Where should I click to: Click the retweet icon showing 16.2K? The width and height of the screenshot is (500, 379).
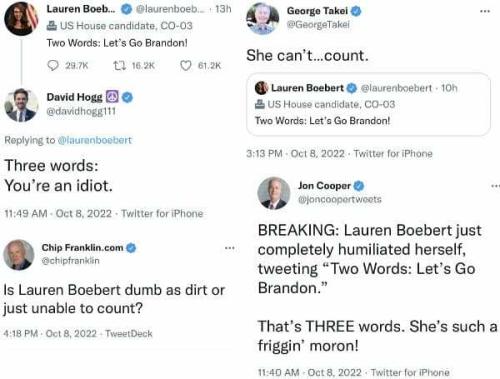click(119, 66)
